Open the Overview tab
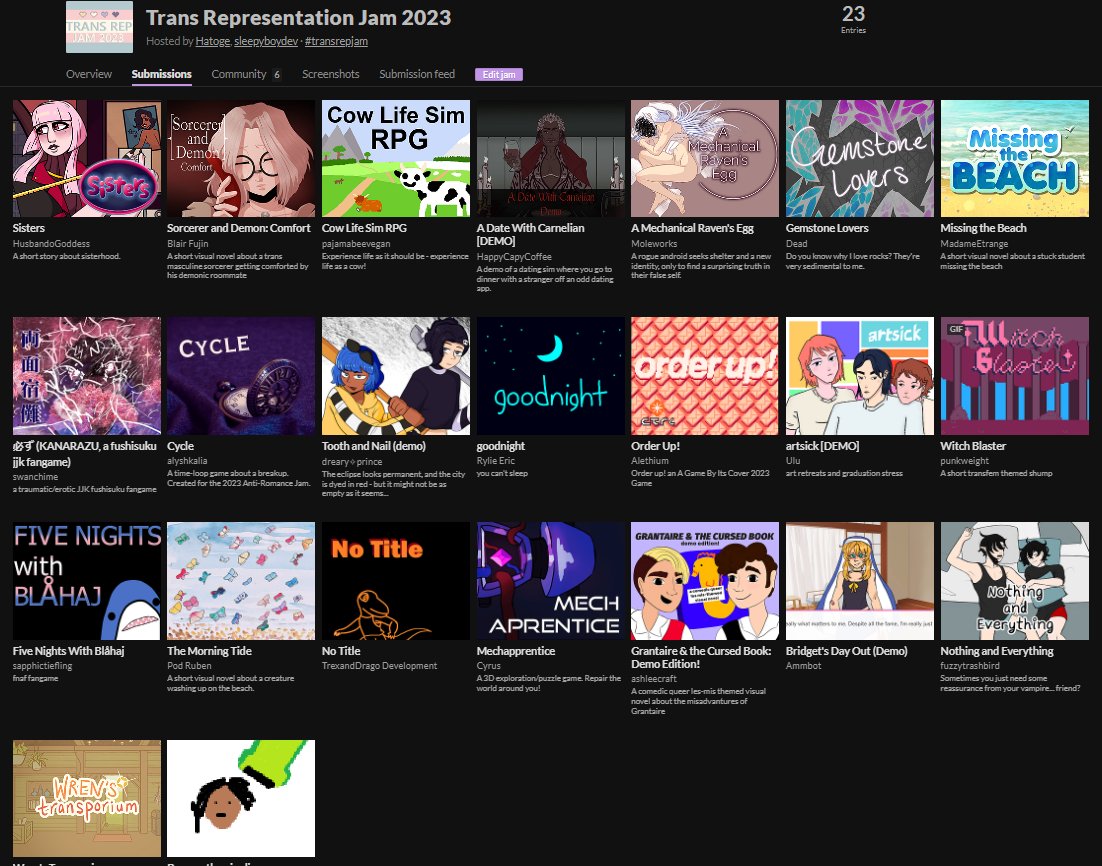The width and height of the screenshot is (1102, 866). (89, 74)
